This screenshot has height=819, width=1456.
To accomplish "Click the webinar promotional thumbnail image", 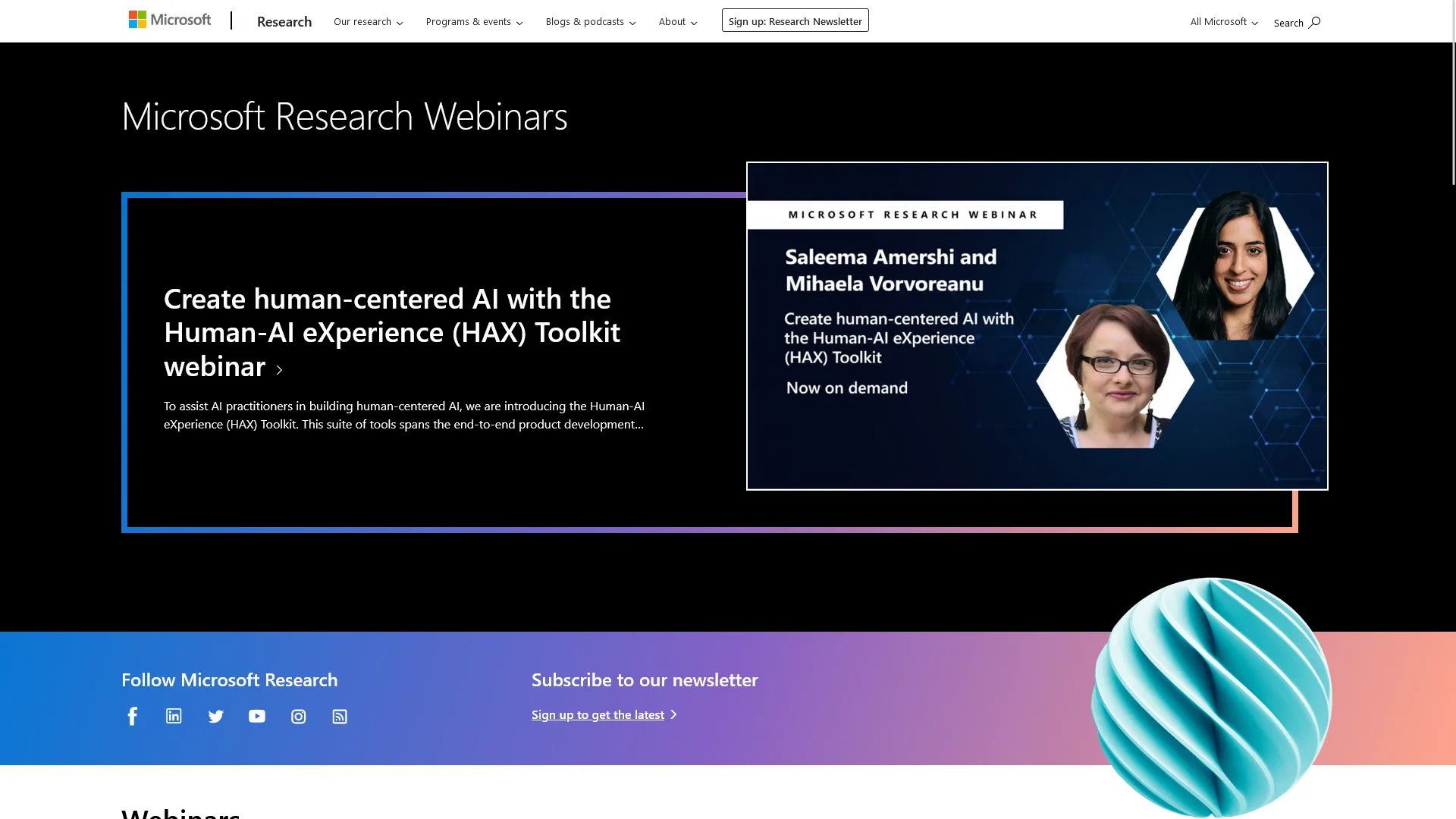I will (x=1037, y=325).
